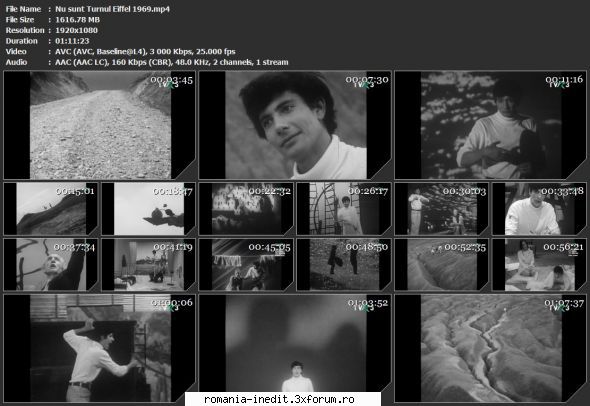Viewport: 590px width, 406px height.
Task: View the thumbnail timestamped 00:48:50
Action: point(344,265)
